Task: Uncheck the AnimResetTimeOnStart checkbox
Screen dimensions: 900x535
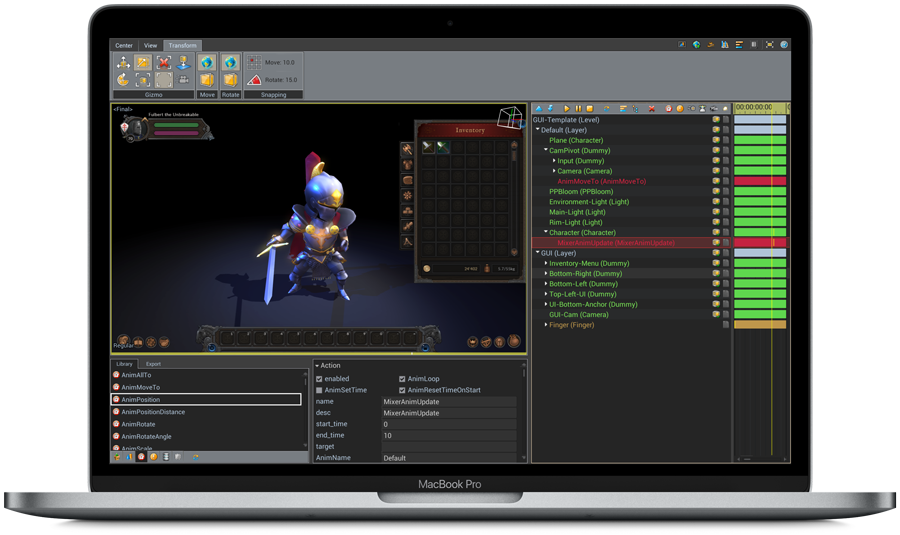Action: pos(402,390)
